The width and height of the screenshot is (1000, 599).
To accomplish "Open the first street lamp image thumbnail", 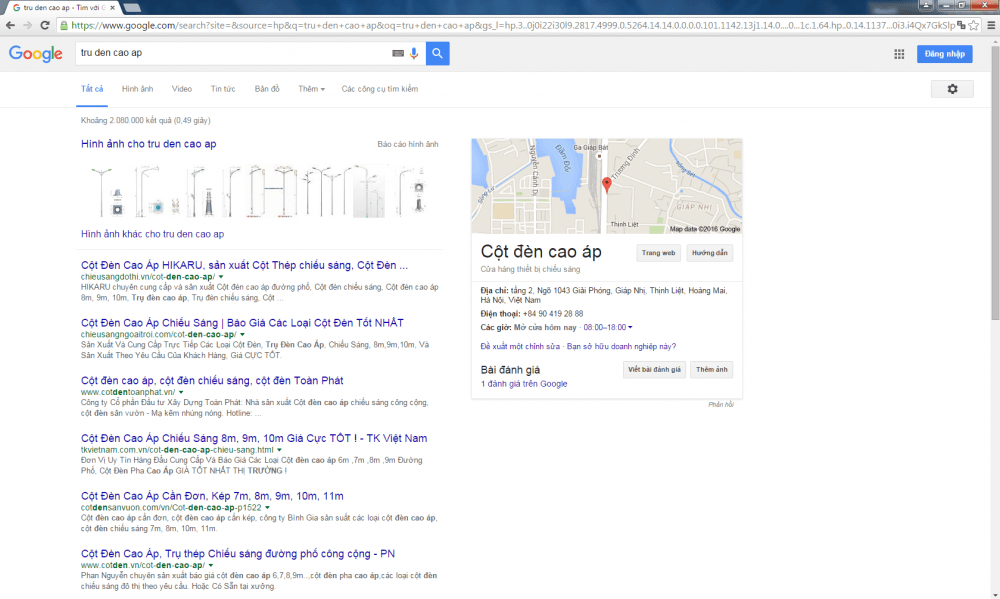I will [x=106, y=191].
